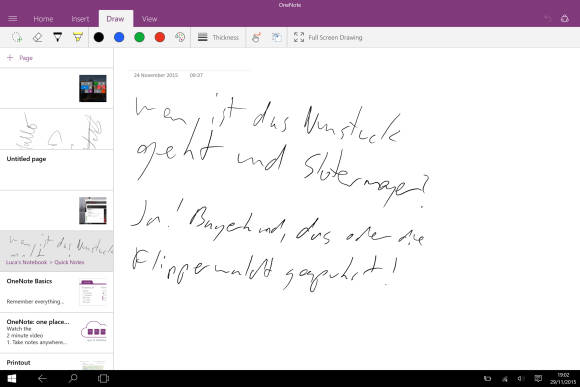
Task: Pick the blue ink color
Action: (x=119, y=37)
